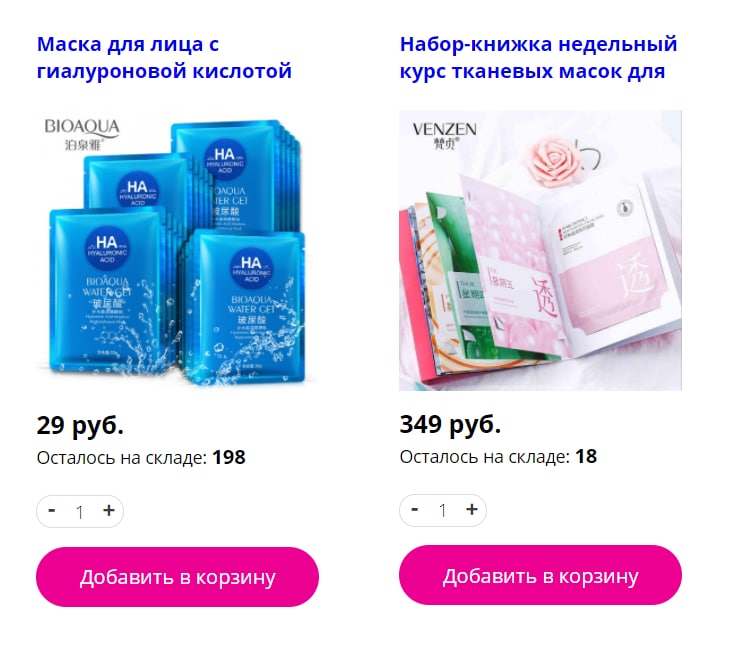Click the '349 руб.' price label
This screenshot has height=648, width=743.
pyautogui.click(x=450, y=424)
